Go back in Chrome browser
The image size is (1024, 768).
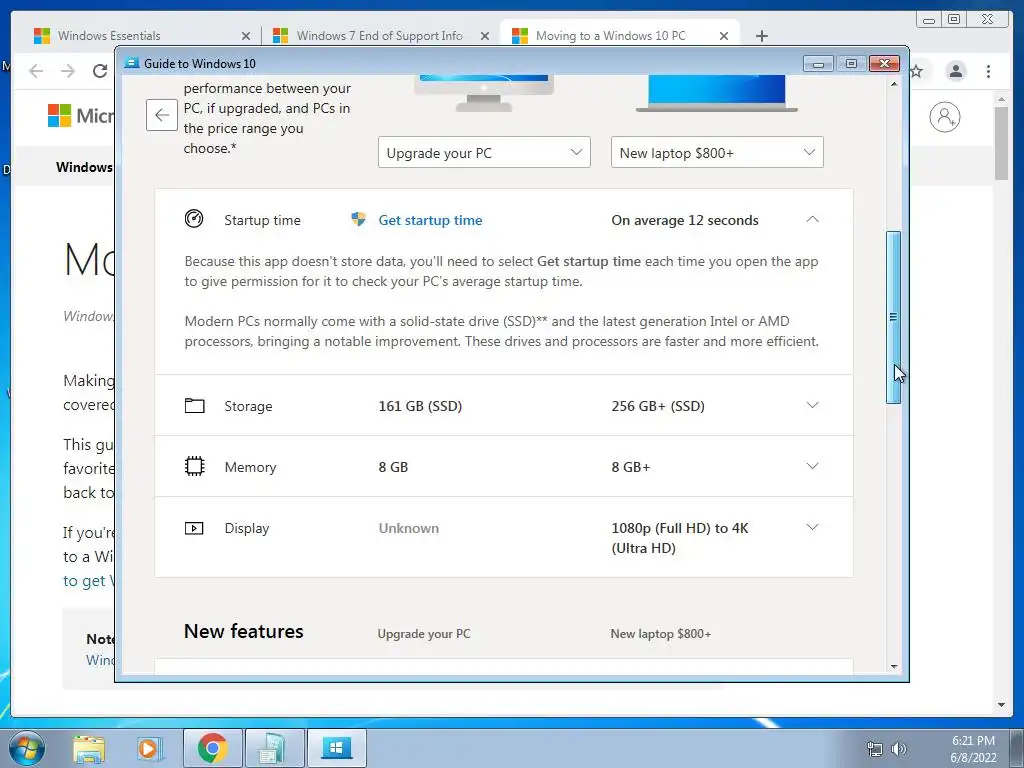[37, 71]
